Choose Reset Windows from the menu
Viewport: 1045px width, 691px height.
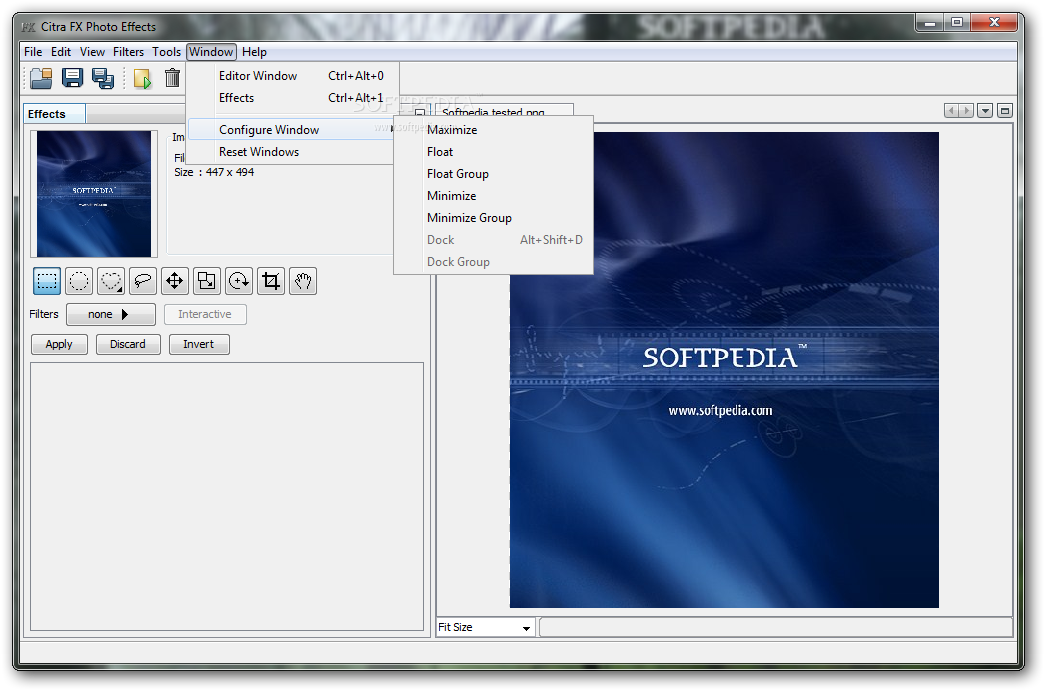(x=293, y=152)
